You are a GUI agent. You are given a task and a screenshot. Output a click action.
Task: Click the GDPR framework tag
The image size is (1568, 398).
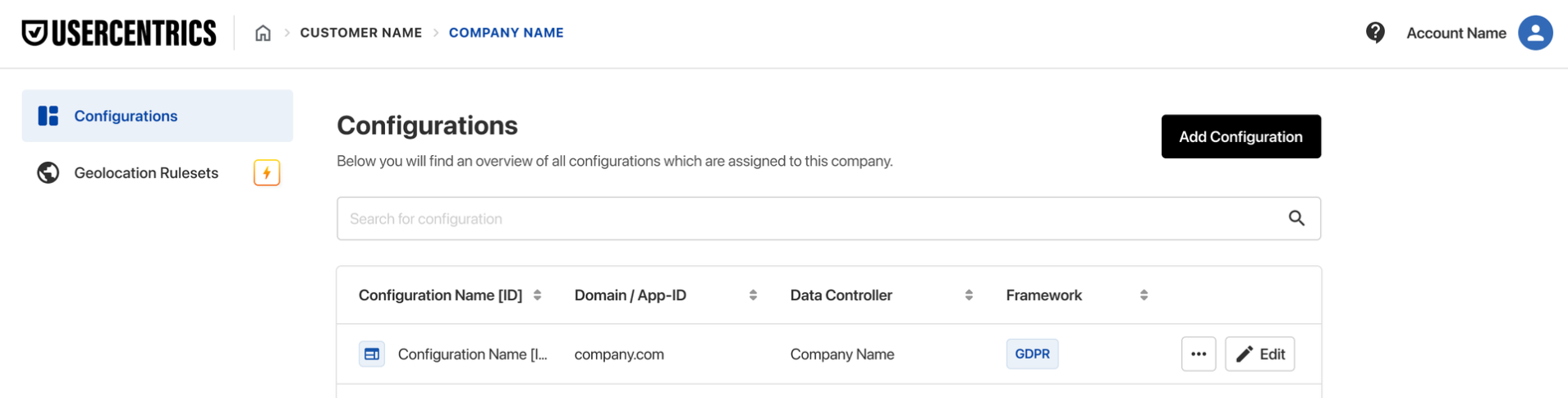[1032, 354]
